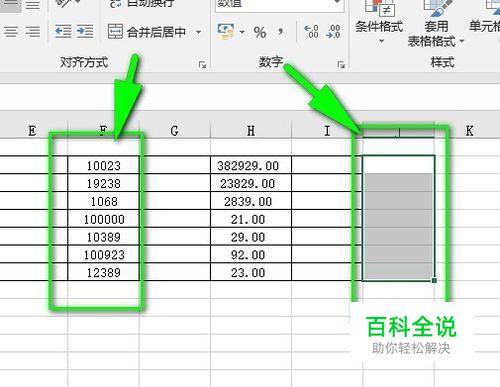
Task: Click cell containing 382929.00
Action: tap(251, 165)
